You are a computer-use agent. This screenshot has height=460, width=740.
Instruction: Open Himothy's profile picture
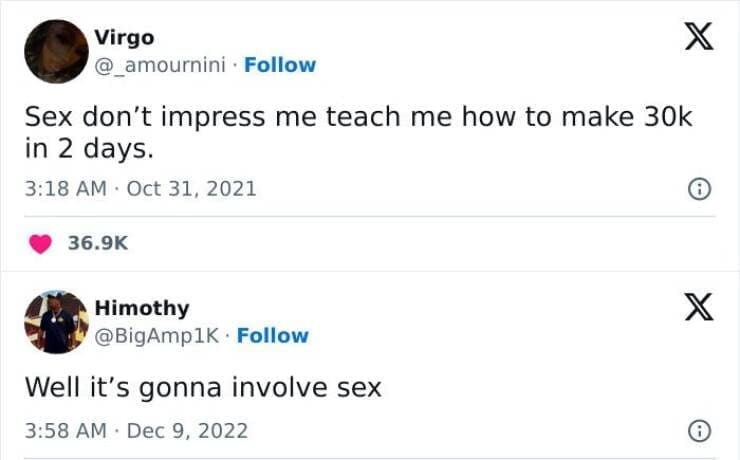[56, 322]
